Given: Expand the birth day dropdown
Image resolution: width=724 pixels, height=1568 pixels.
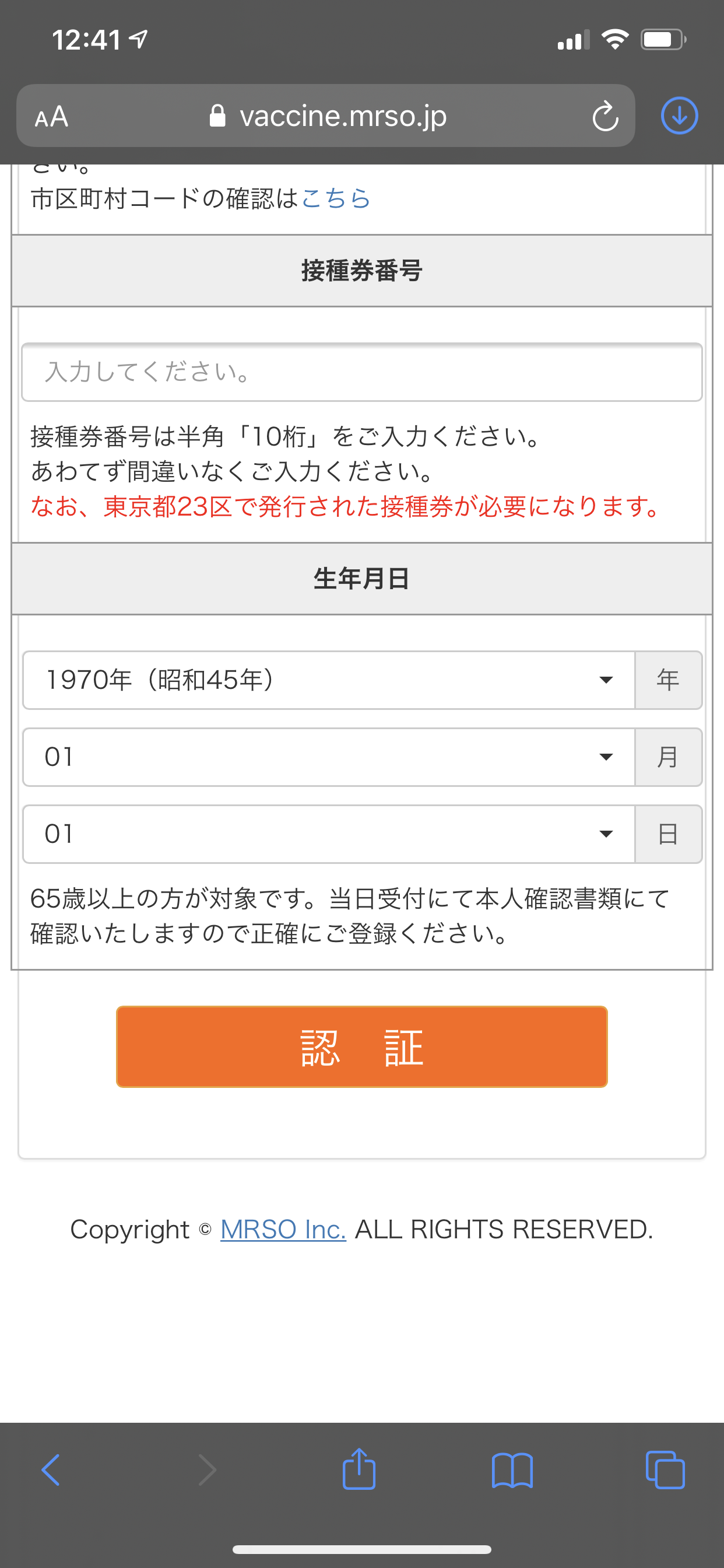Looking at the screenshot, I should [x=329, y=834].
